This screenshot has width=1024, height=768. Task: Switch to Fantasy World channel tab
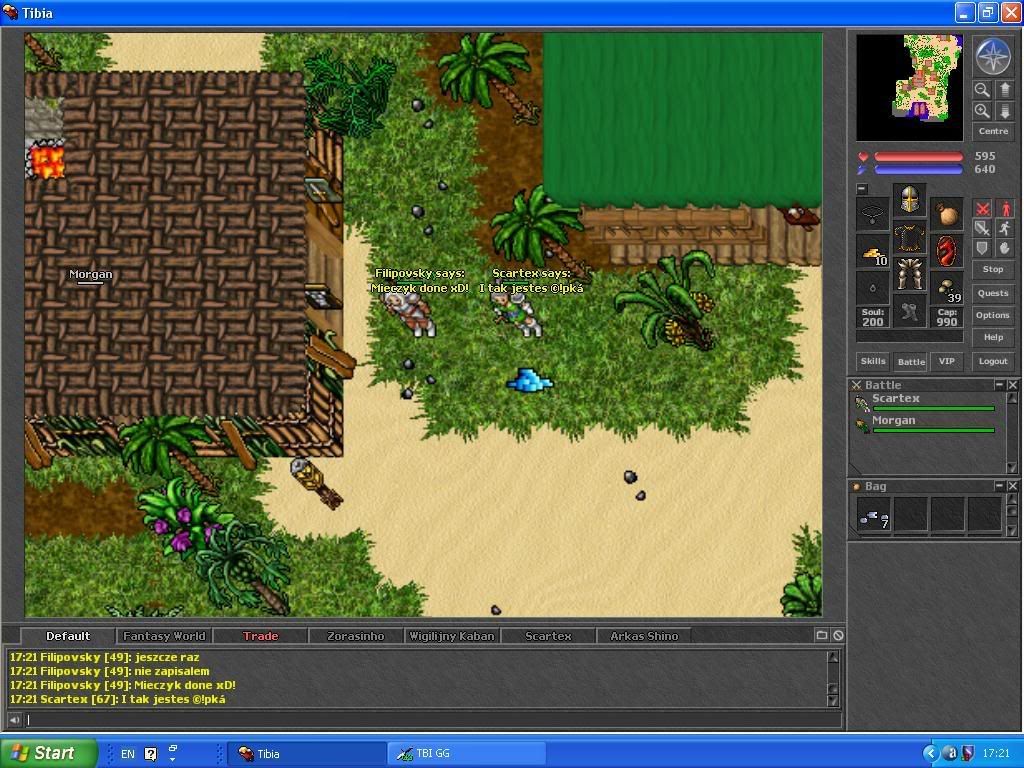[164, 635]
